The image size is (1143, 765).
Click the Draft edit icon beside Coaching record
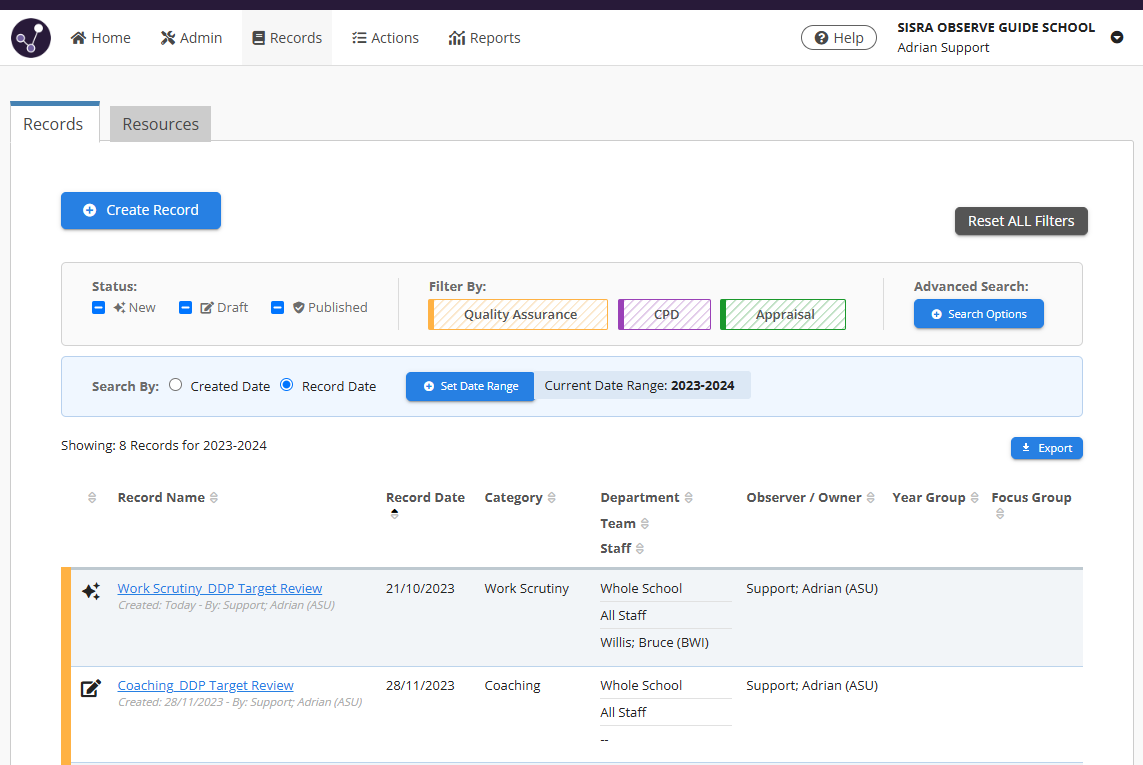coord(91,688)
